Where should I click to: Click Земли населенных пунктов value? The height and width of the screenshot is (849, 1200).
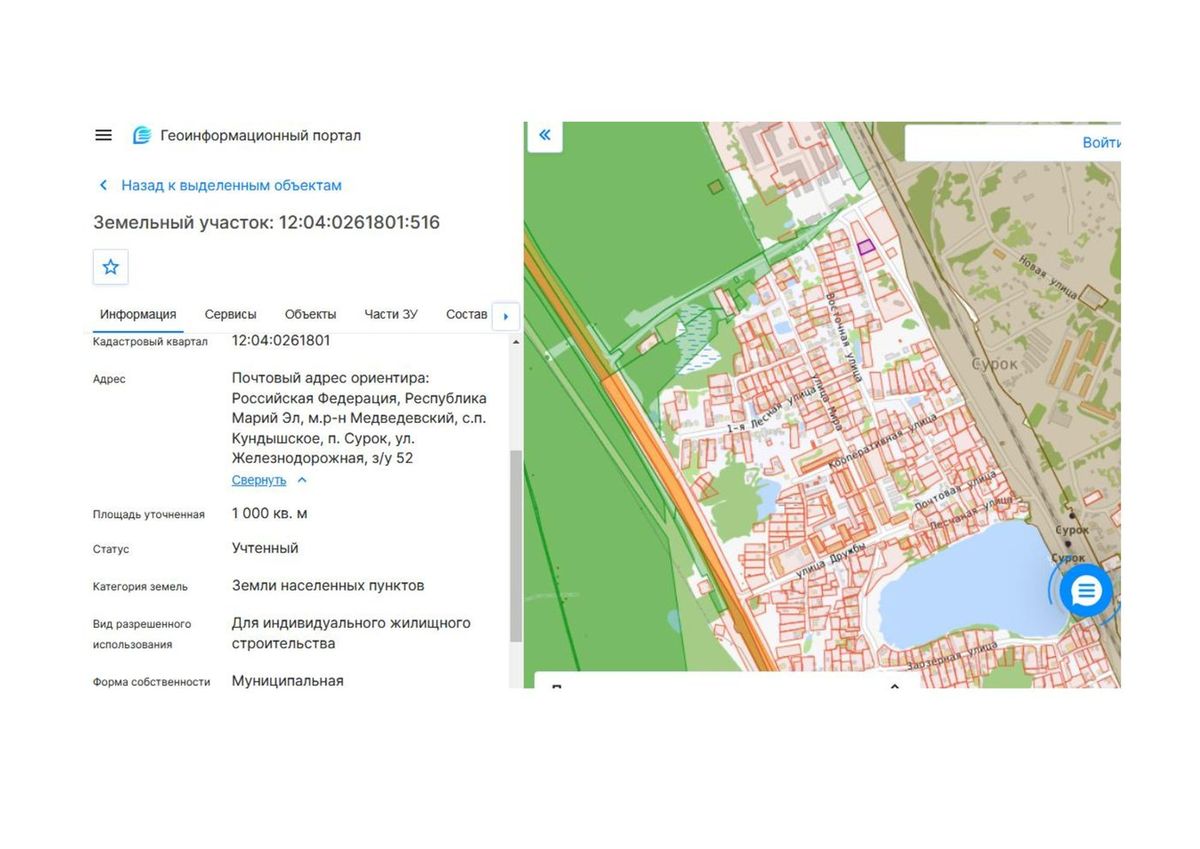[x=328, y=585]
